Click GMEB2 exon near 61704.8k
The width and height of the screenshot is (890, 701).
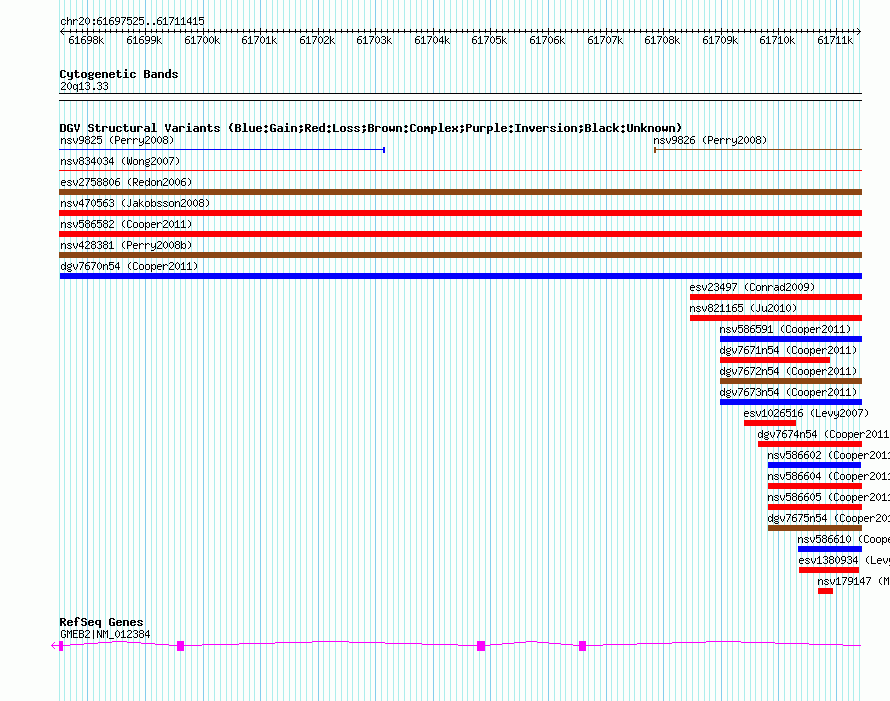(x=481, y=646)
